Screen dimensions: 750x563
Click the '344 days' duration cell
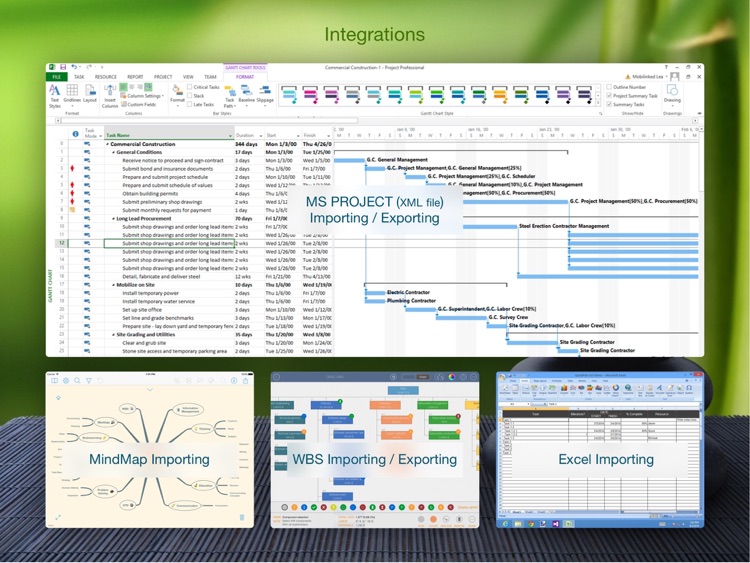pyautogui.click(x=246, y=144)
